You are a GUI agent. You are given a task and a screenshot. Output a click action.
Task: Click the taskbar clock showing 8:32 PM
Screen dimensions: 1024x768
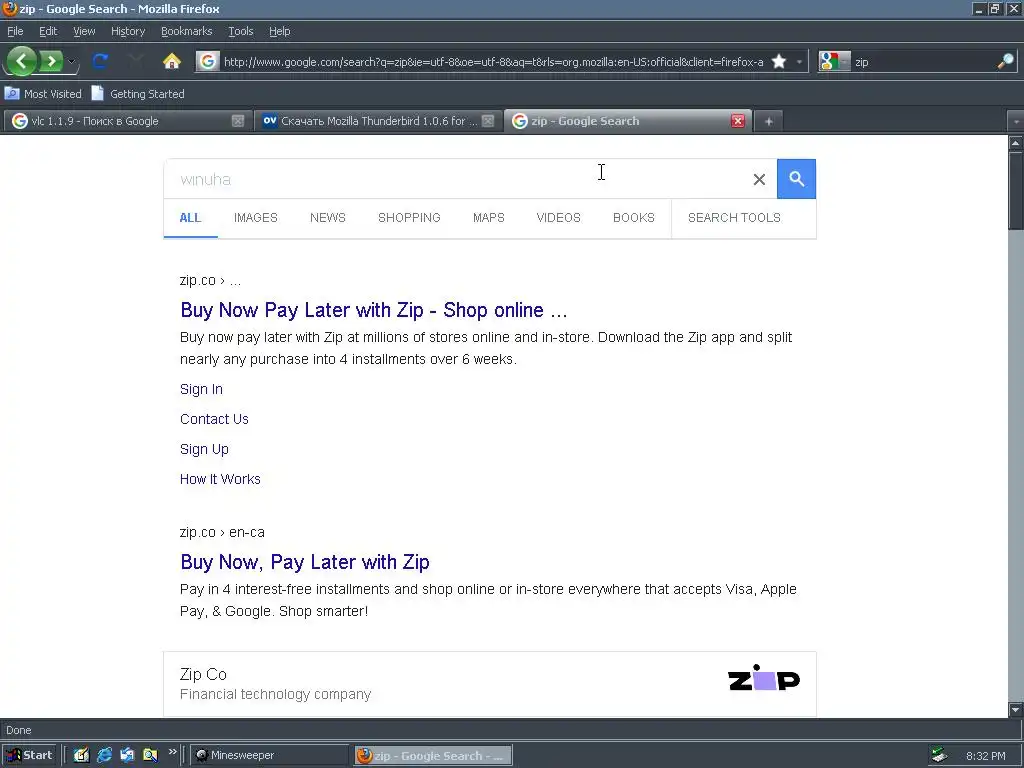(985, 756)
